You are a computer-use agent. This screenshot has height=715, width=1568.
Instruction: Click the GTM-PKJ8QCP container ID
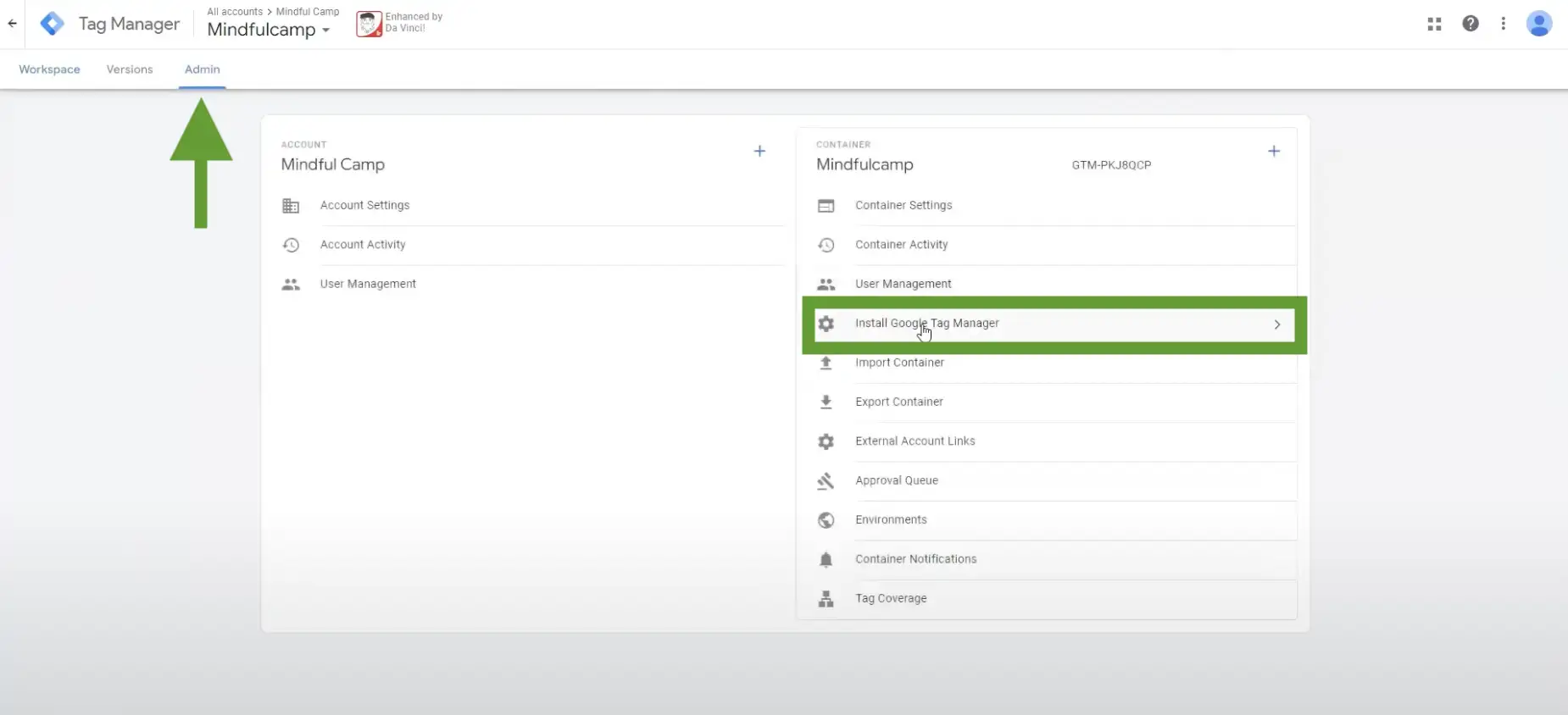[x=1111, y=165]
